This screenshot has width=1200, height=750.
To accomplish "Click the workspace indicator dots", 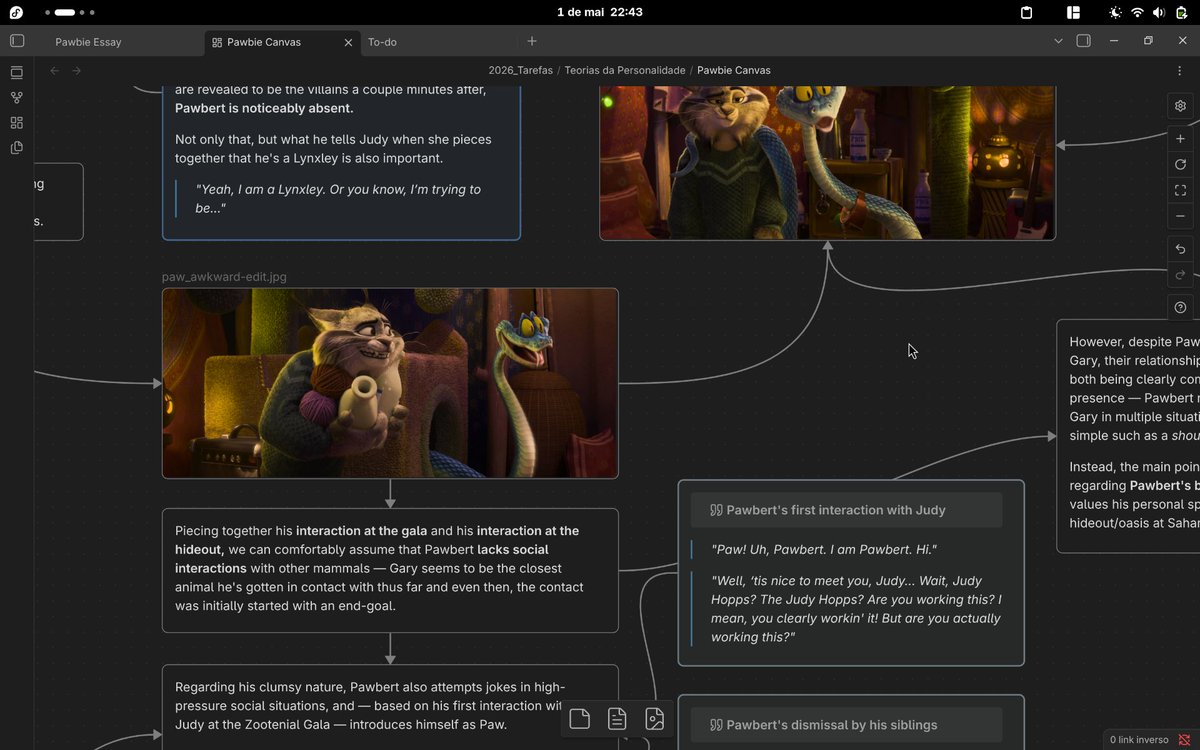I will [70, 12].
